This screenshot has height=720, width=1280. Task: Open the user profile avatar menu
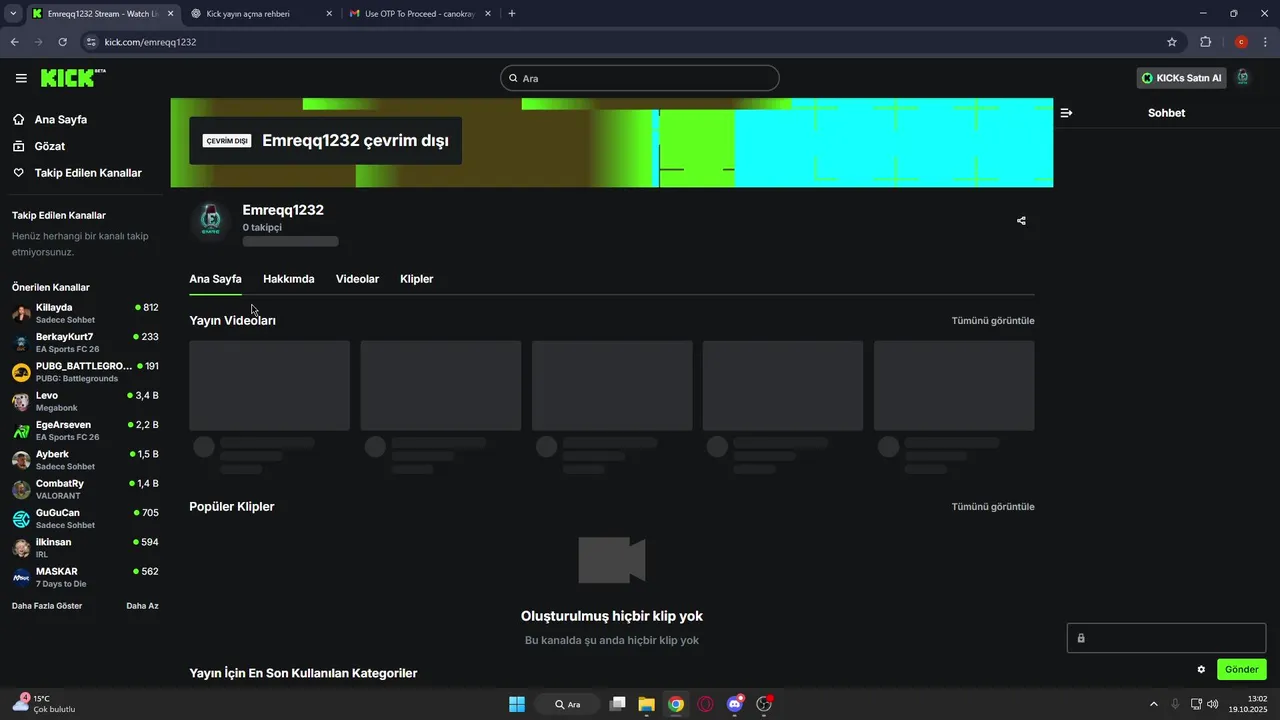pos(1243,77)
